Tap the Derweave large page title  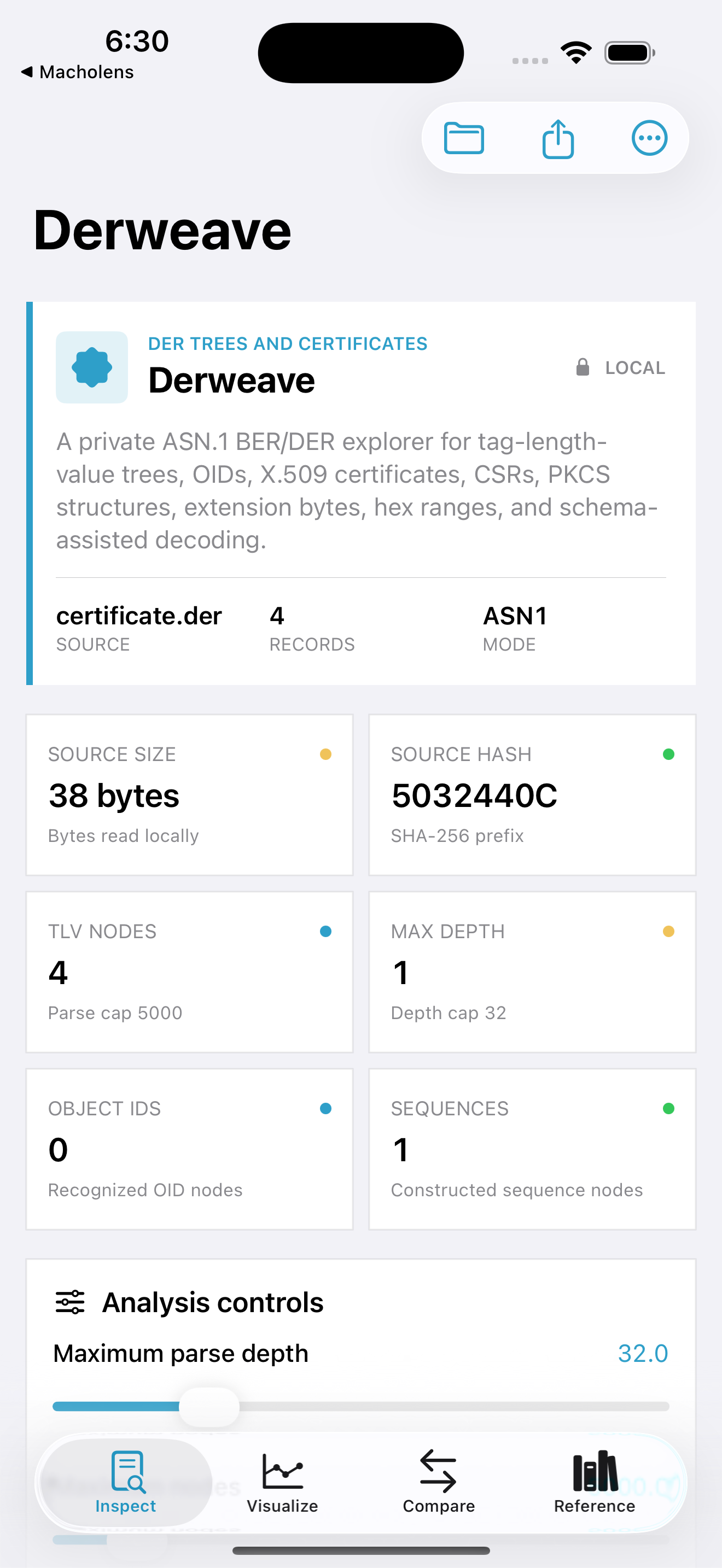[x=162, y=230]
